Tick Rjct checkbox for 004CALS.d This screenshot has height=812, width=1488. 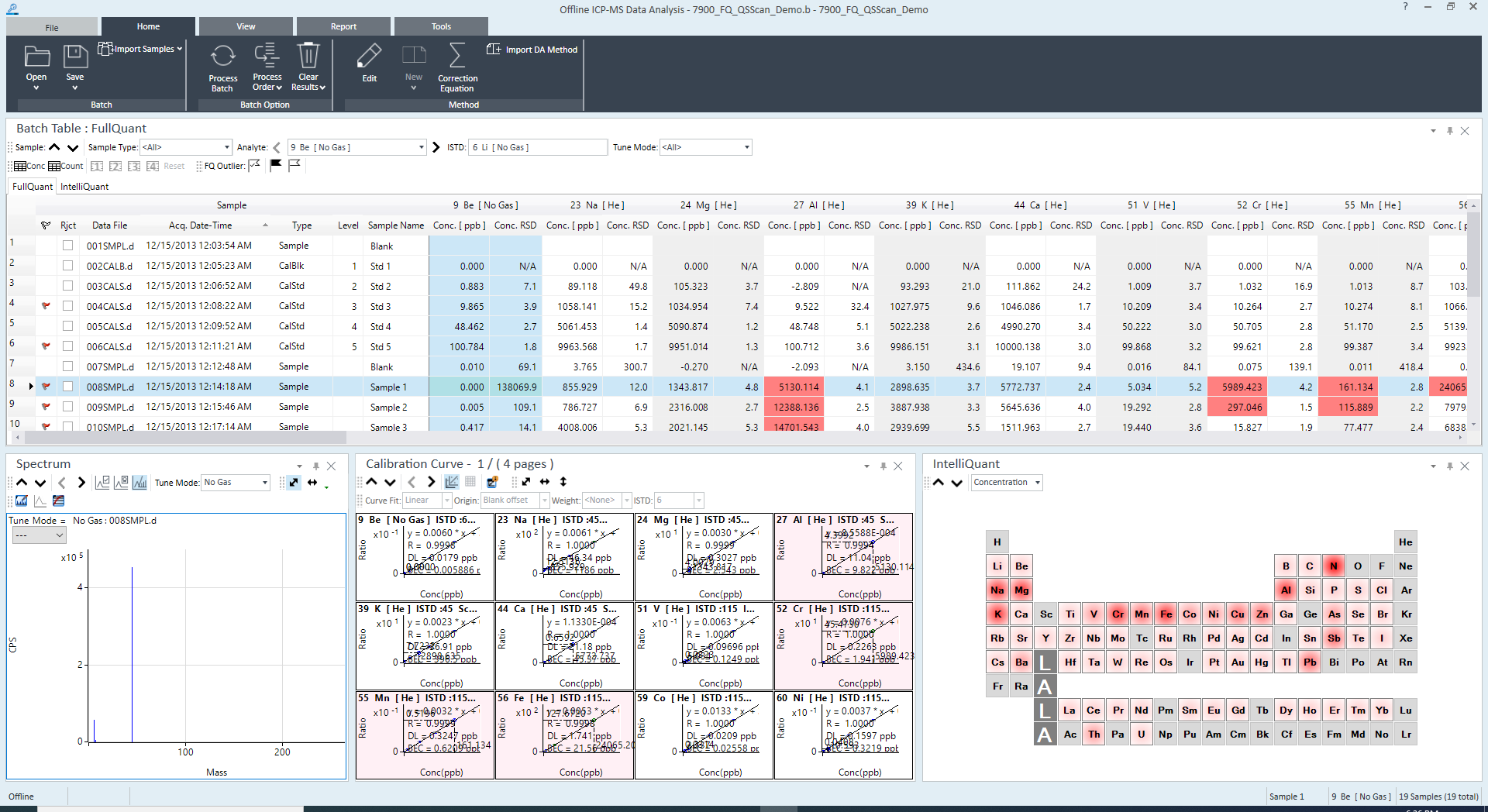coord(68,306)
